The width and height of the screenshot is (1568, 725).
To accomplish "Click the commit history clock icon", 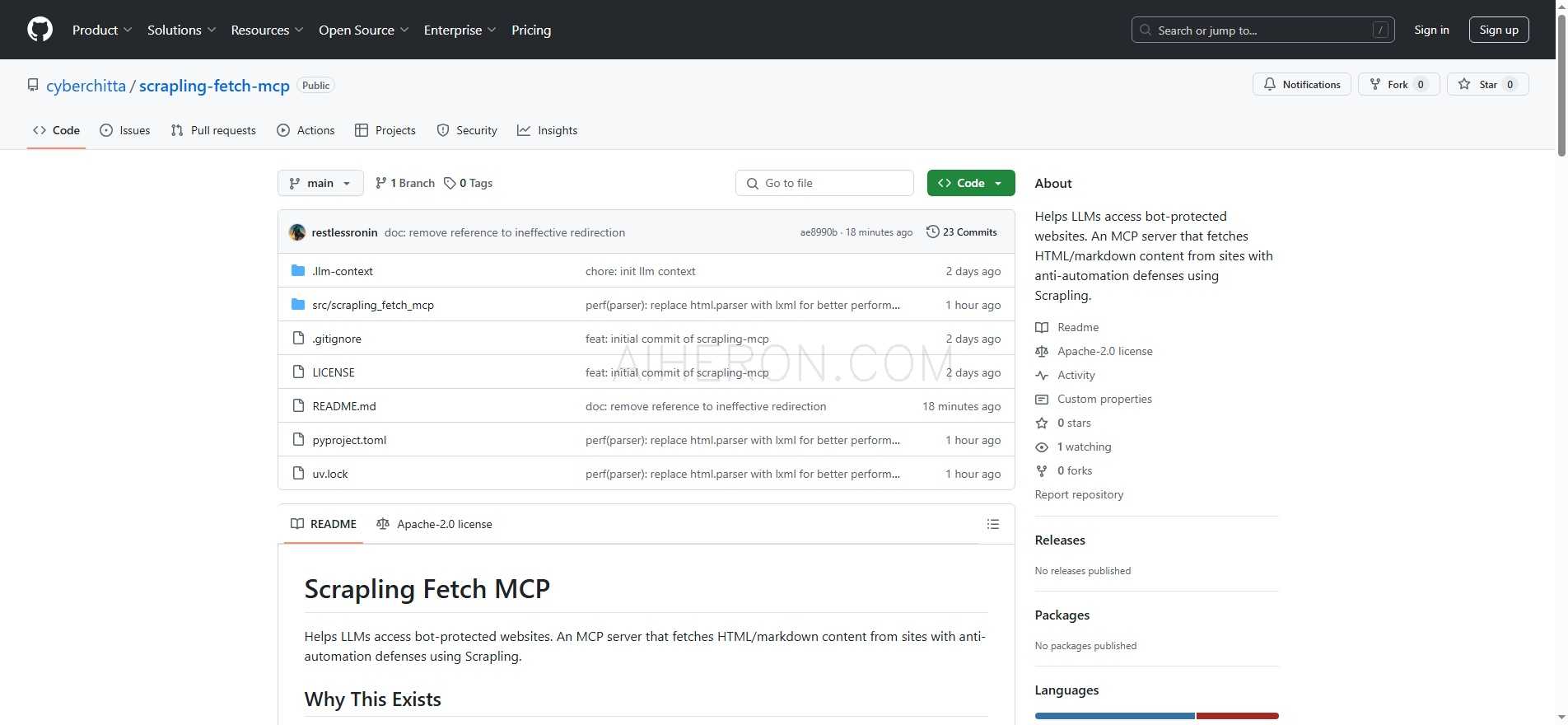I will point(932,232).
